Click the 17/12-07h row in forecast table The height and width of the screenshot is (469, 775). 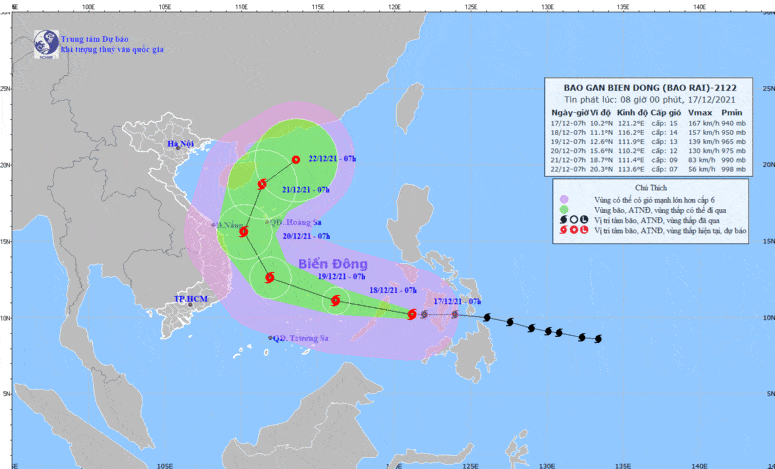point(649,123)
